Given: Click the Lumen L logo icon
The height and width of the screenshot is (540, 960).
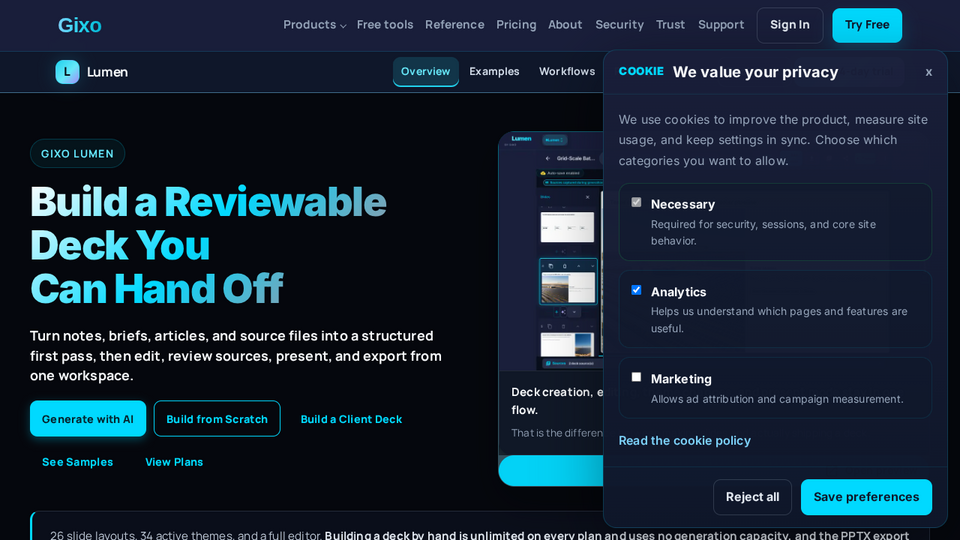Looking at the screenshot, I should coord(67,72).
